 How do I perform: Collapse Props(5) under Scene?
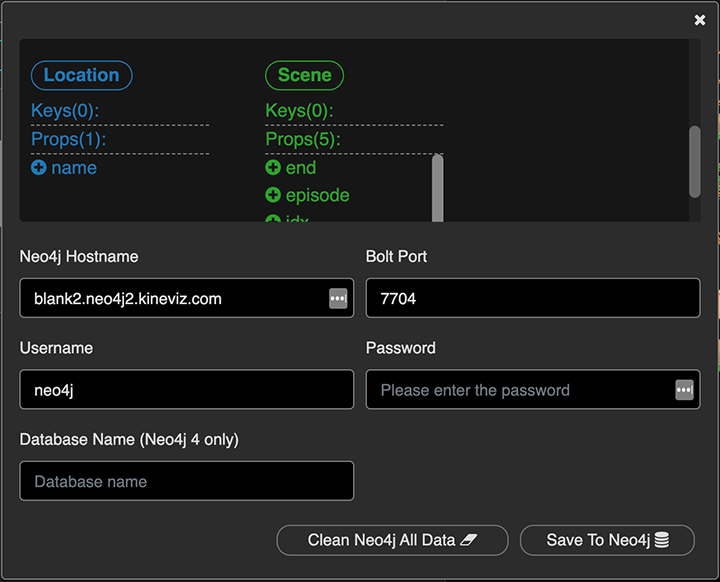coord(302,139)
